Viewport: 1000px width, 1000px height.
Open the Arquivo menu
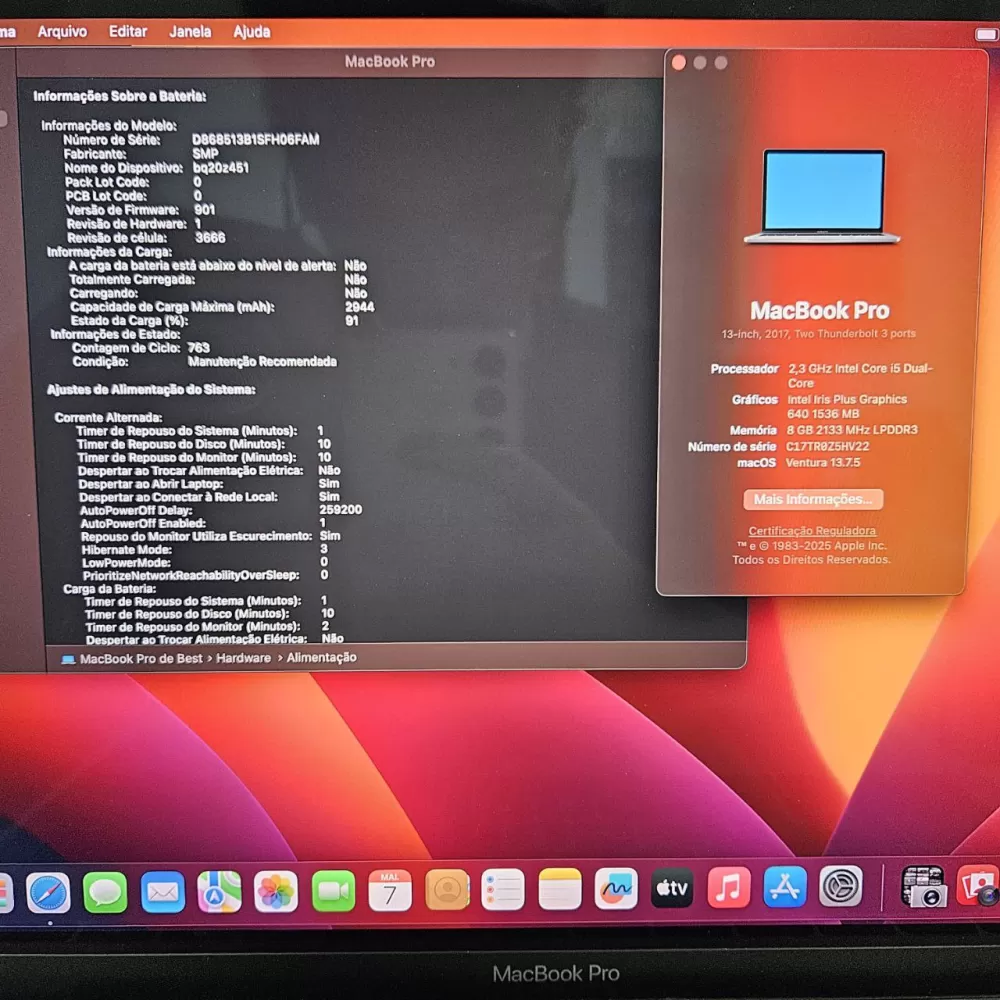click(x=62, y=31)
